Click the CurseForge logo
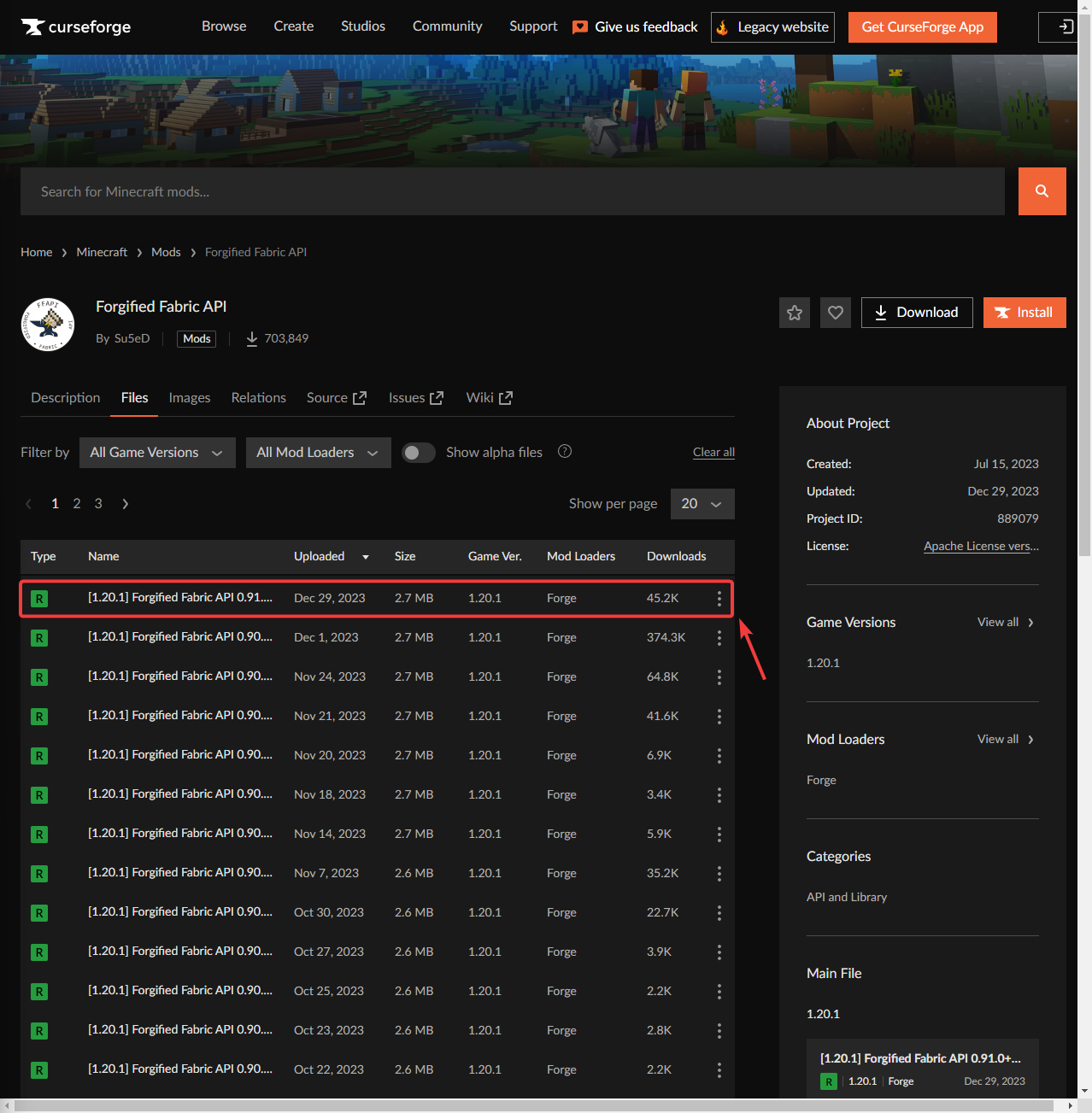1092x1113 pixels. click(x=76, y=27)
